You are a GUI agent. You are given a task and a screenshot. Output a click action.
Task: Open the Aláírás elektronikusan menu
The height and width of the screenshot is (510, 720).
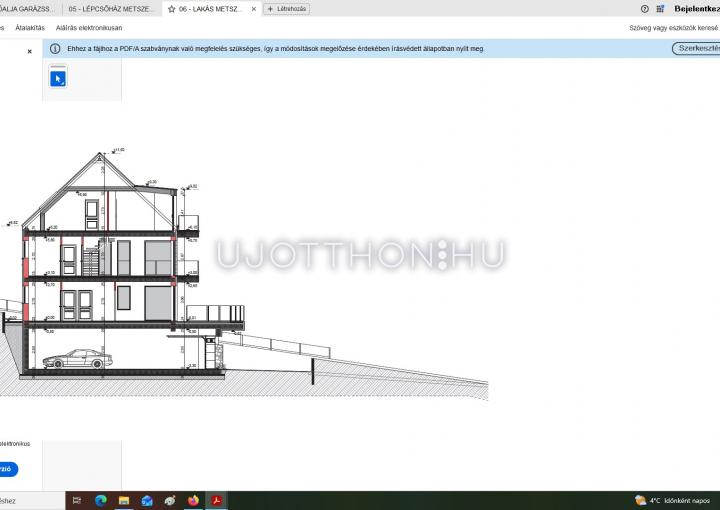pyautogui.click(x=89, y=28)
